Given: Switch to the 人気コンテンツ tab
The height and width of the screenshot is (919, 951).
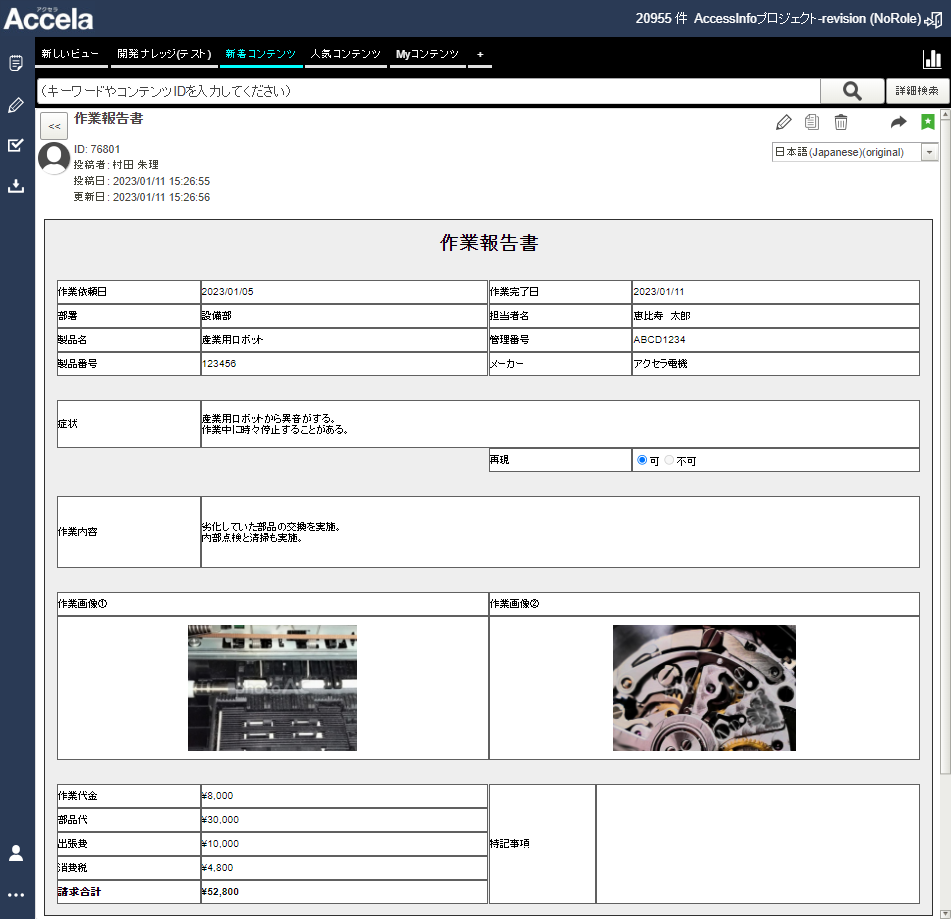Looking at the screenshot, I should pos(345,54).
